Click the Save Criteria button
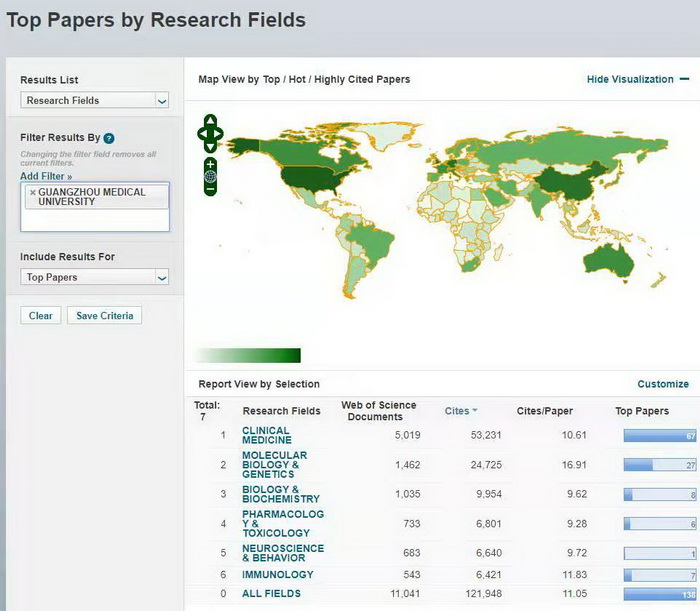This screenshot has height=611, width=700. [x=105, y=315]
